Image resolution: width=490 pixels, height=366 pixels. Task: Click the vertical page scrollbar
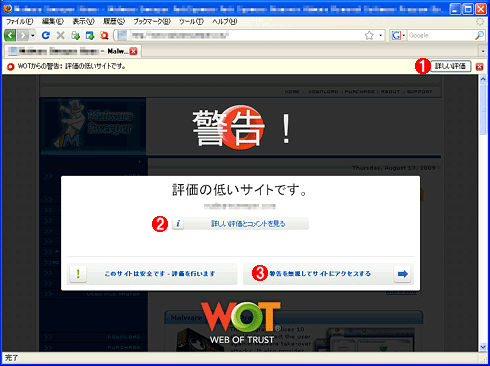[483, 213]
